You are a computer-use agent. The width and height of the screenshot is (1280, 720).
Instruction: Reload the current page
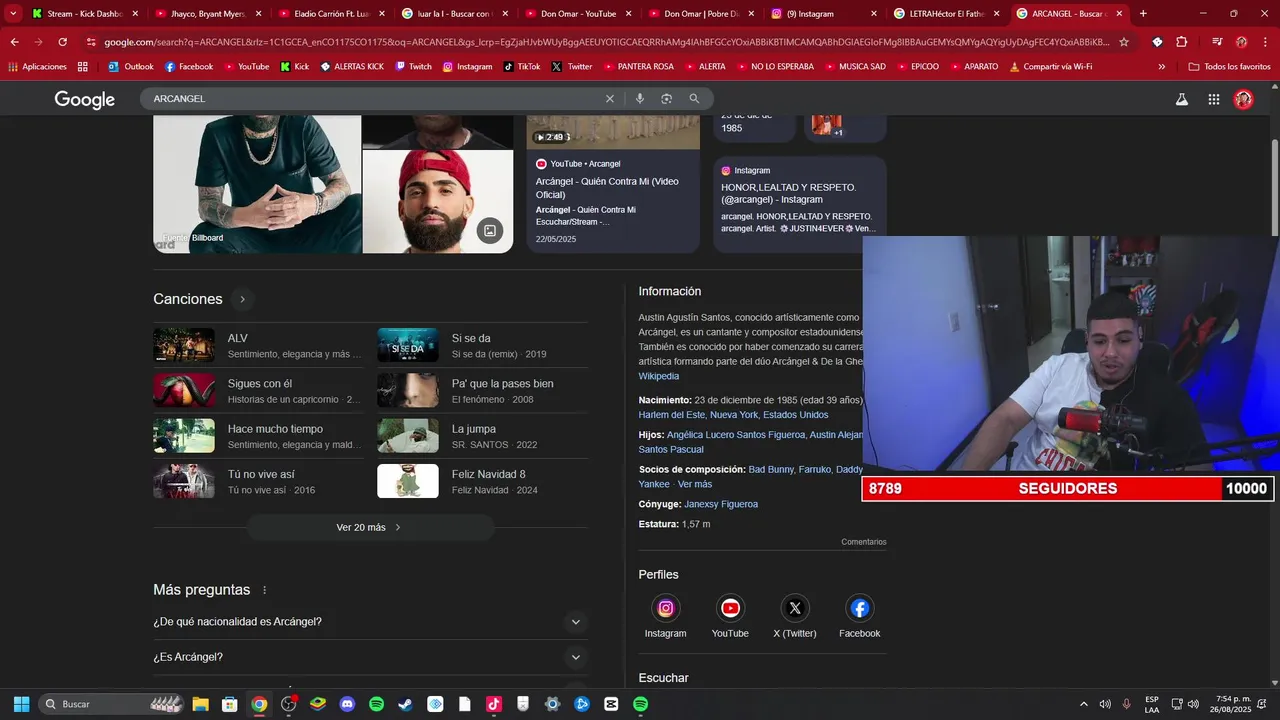click(x=62, y=42)
